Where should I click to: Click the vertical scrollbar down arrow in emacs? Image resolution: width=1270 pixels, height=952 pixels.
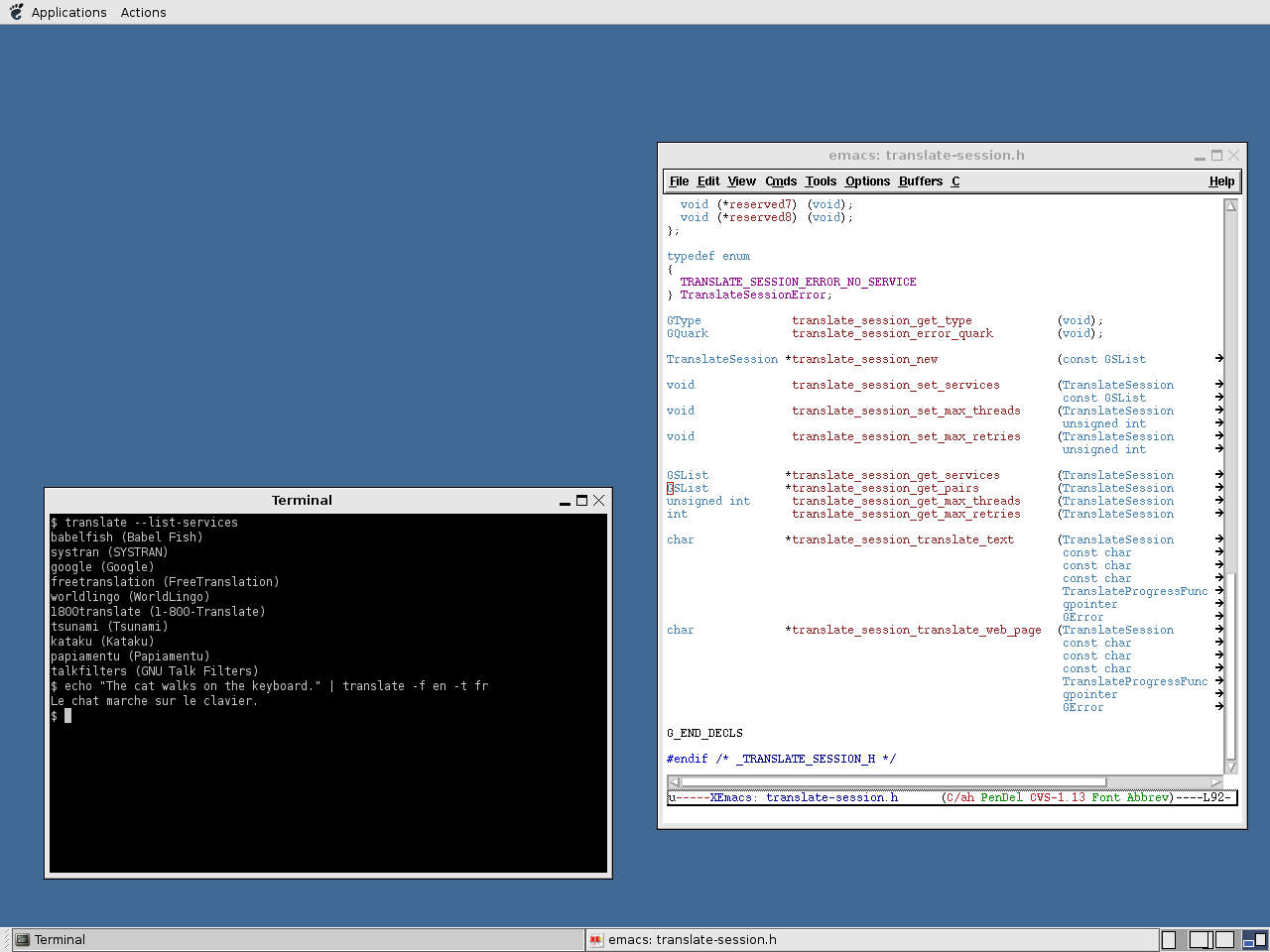1230,767
